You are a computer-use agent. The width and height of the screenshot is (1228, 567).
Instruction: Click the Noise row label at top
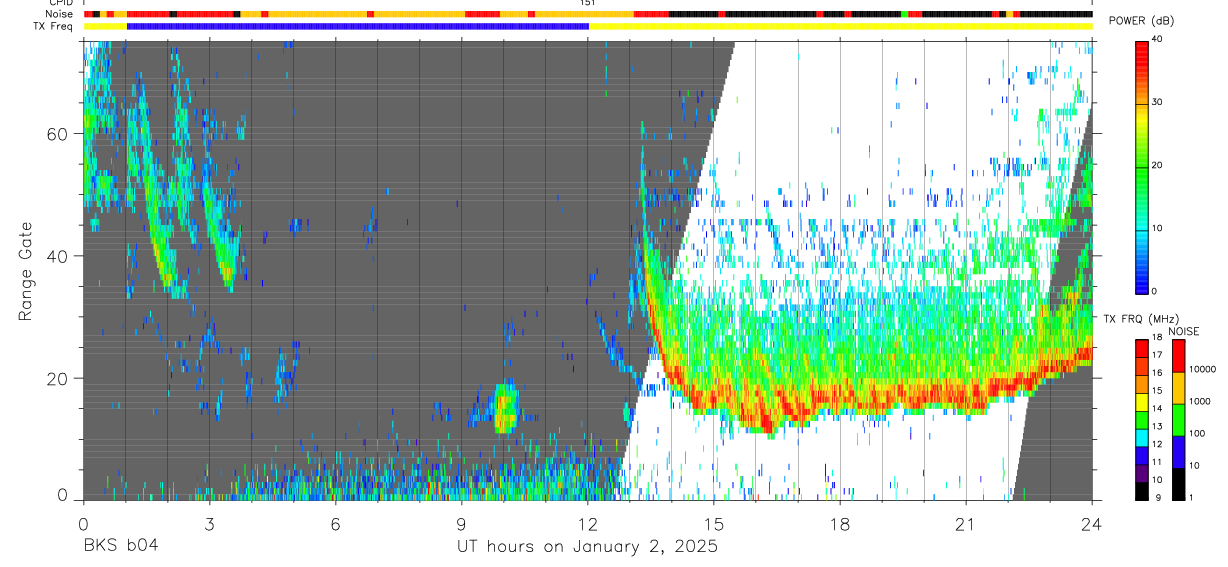(x=61, y=14)
